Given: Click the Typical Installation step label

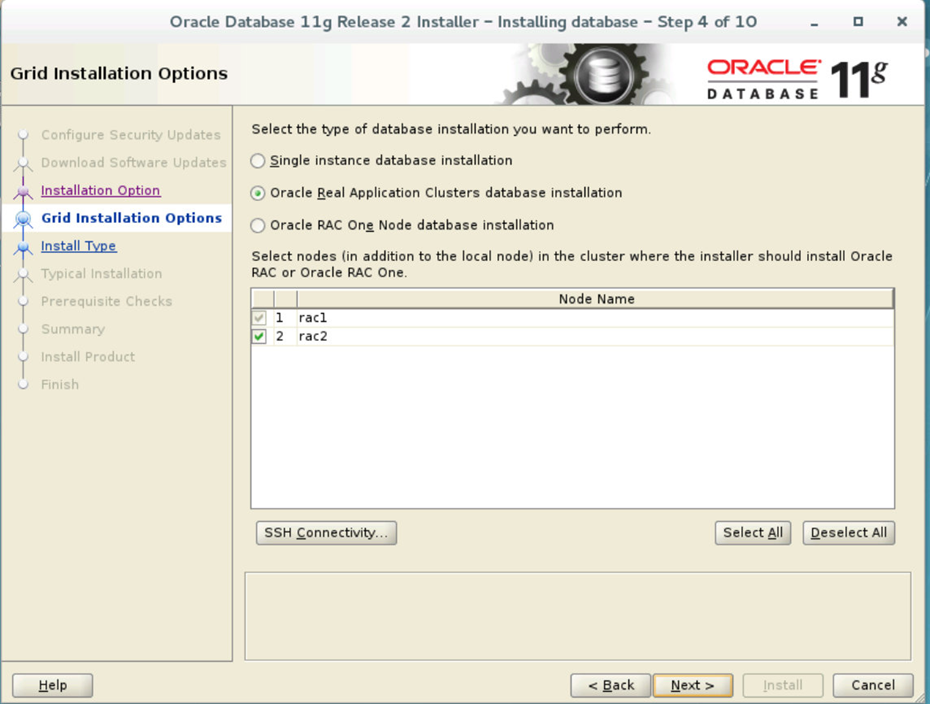Looking at the screenshot, I should coord(101,273).
